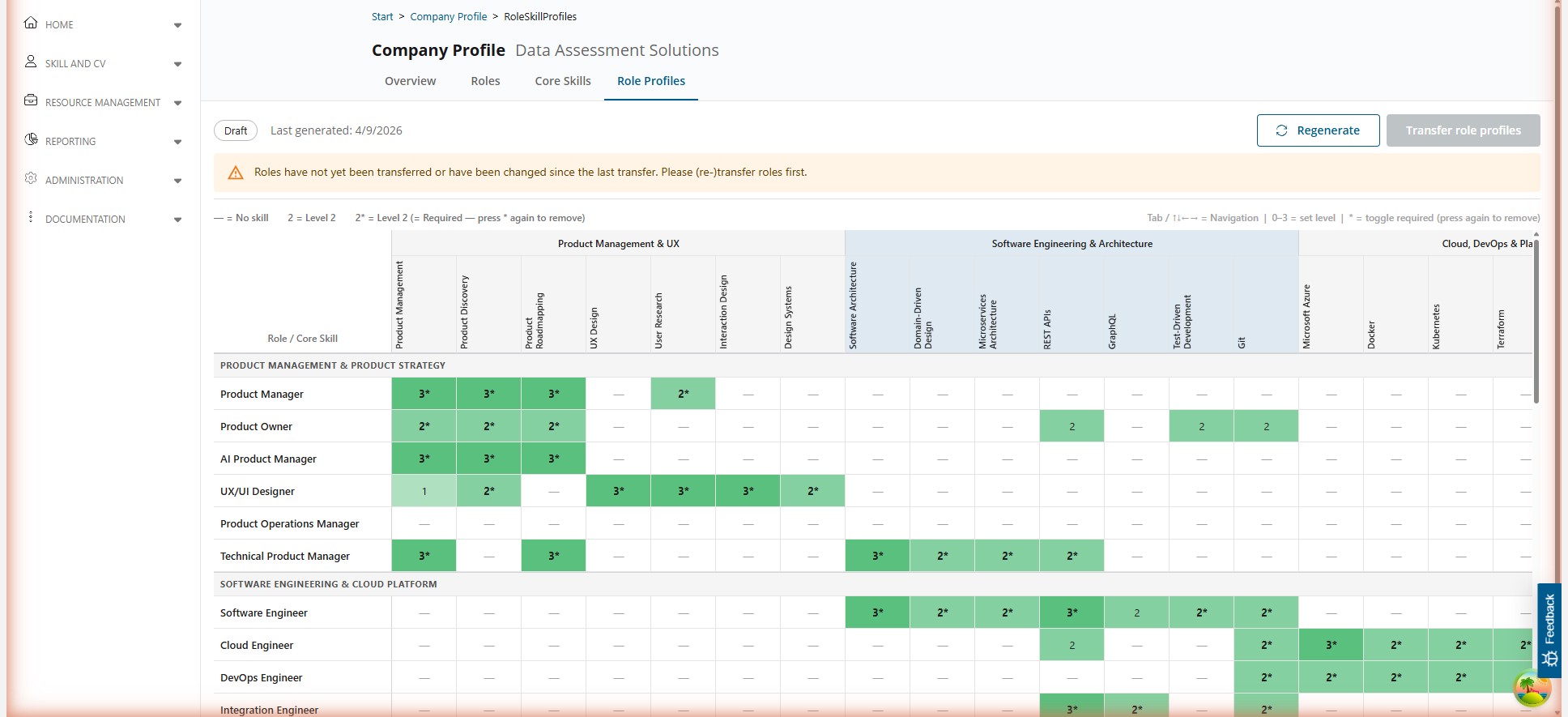This screenshot has width=1568, height=717.
Task: Select Technical Product Manager's Software Architecture cell
Action: coord(877,556)
